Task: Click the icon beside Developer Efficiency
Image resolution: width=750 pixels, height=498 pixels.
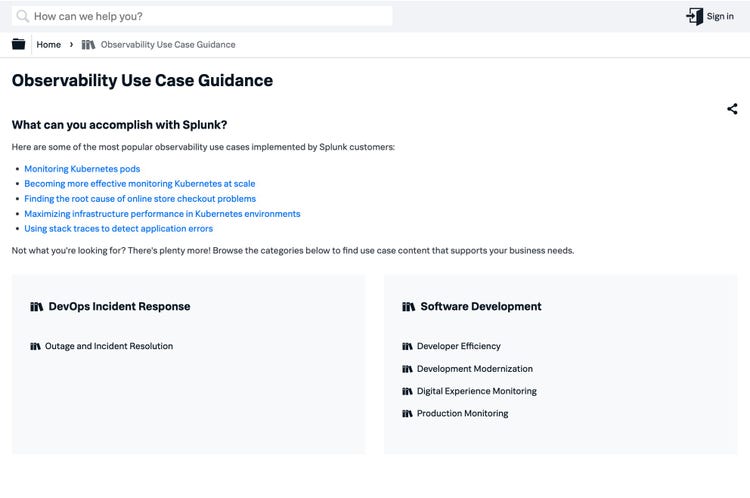Action: click(x=407, y=346)
